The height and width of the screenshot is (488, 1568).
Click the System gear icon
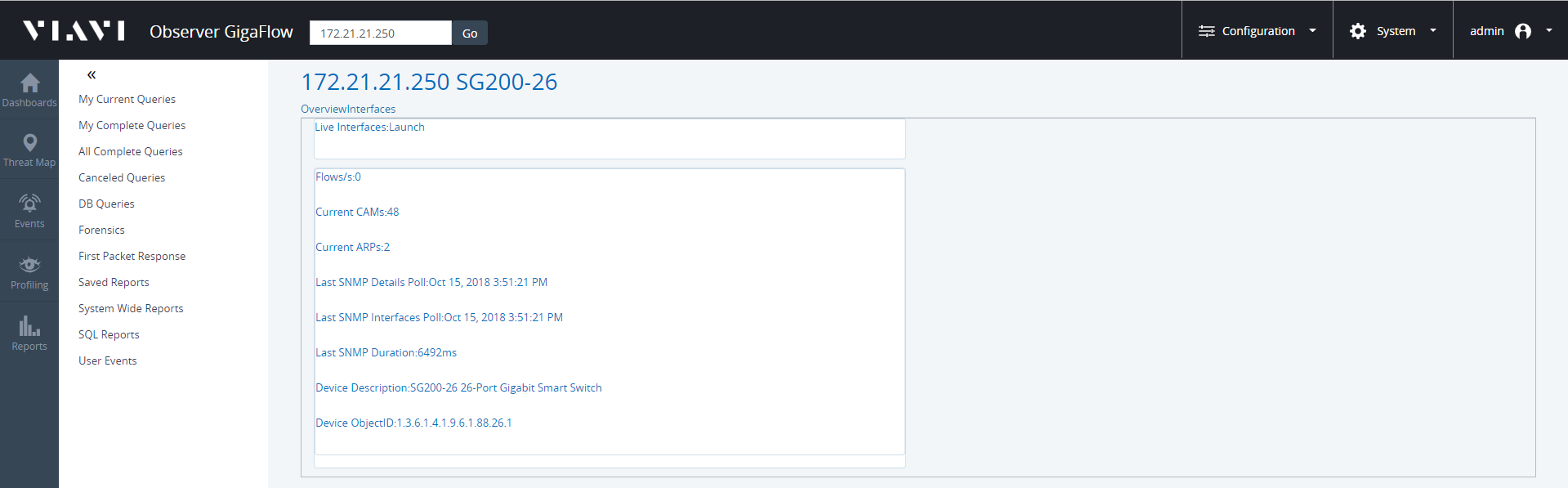tap(1357, 31)
